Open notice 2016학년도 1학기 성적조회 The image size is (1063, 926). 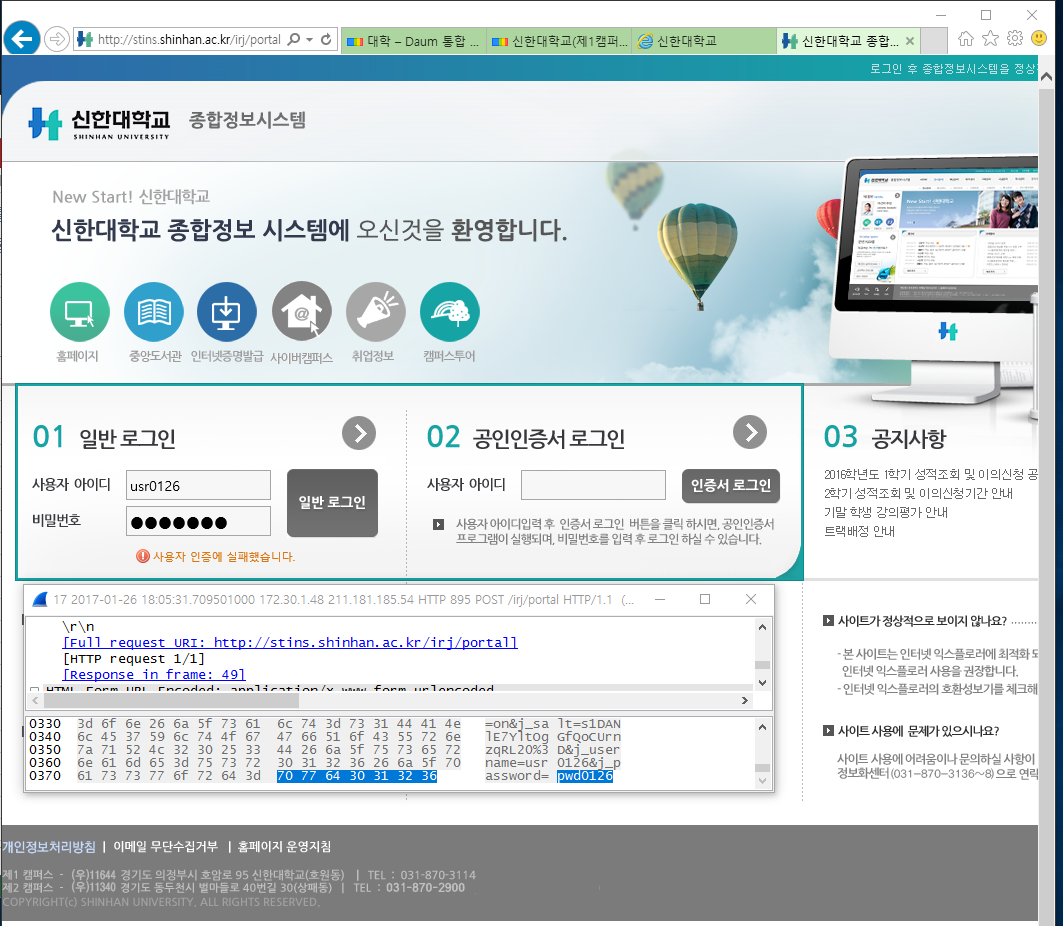(930, 474)
